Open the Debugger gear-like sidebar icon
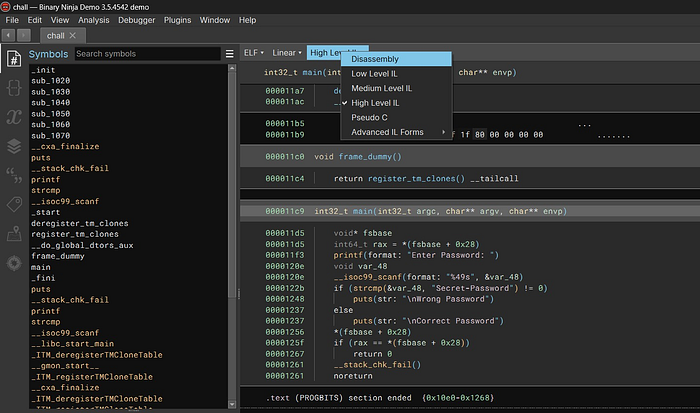The height and width of the screenshot is (413, 700). [x=14, y=263]
